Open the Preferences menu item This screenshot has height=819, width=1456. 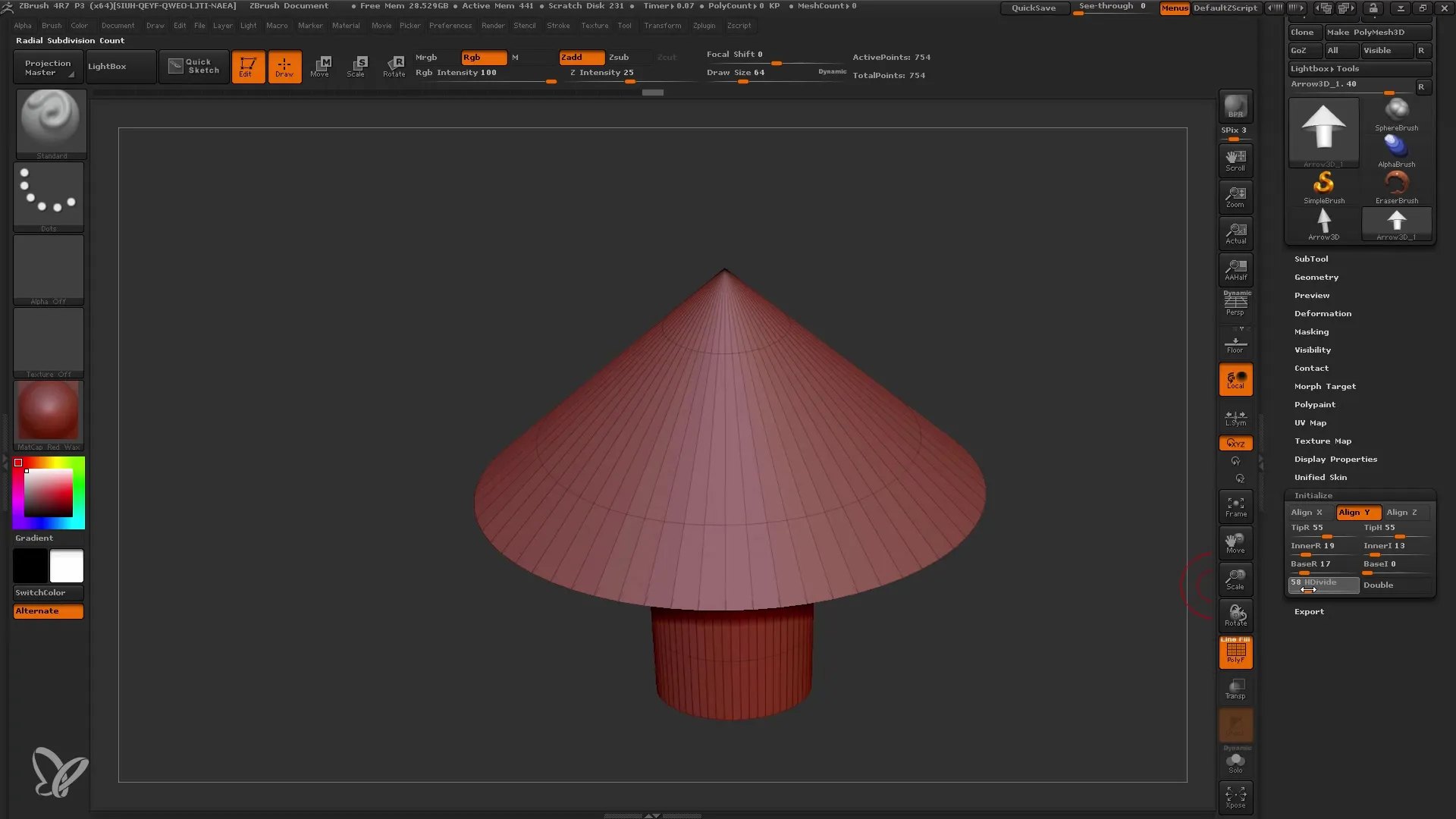[x=448, y=25]
